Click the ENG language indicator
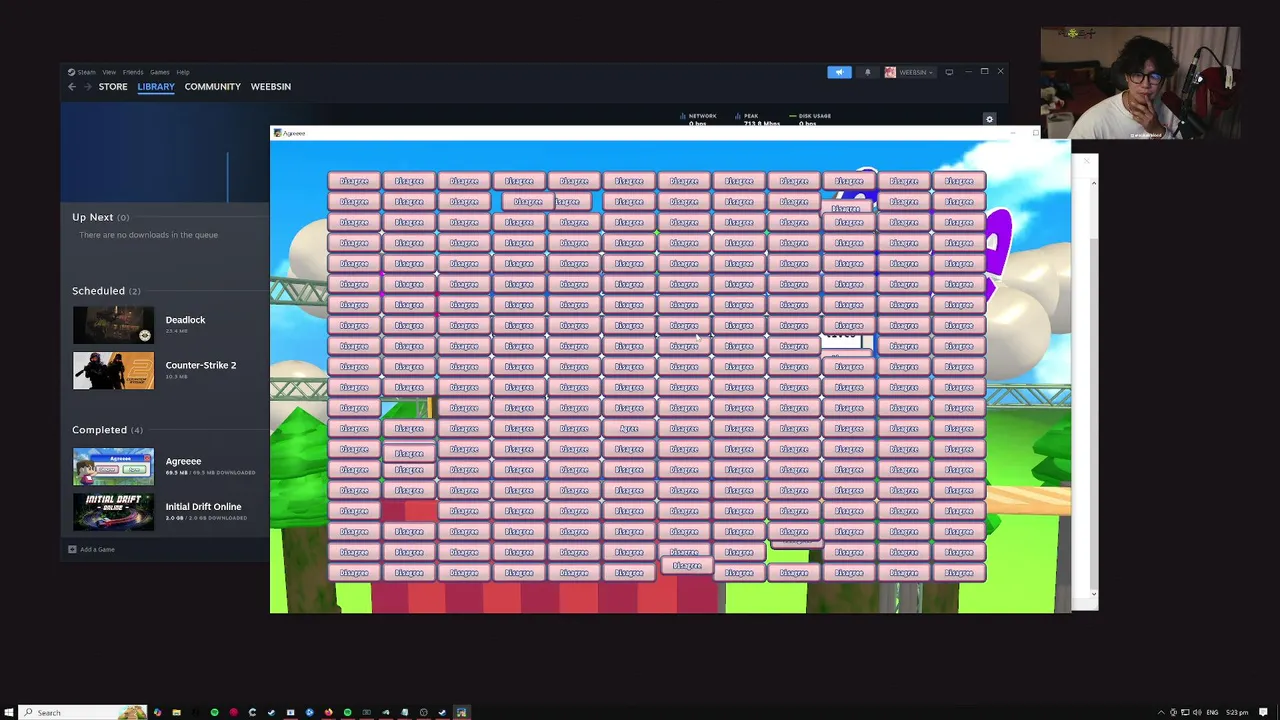The image size is (1280, 720). (x=1213, y=712)
